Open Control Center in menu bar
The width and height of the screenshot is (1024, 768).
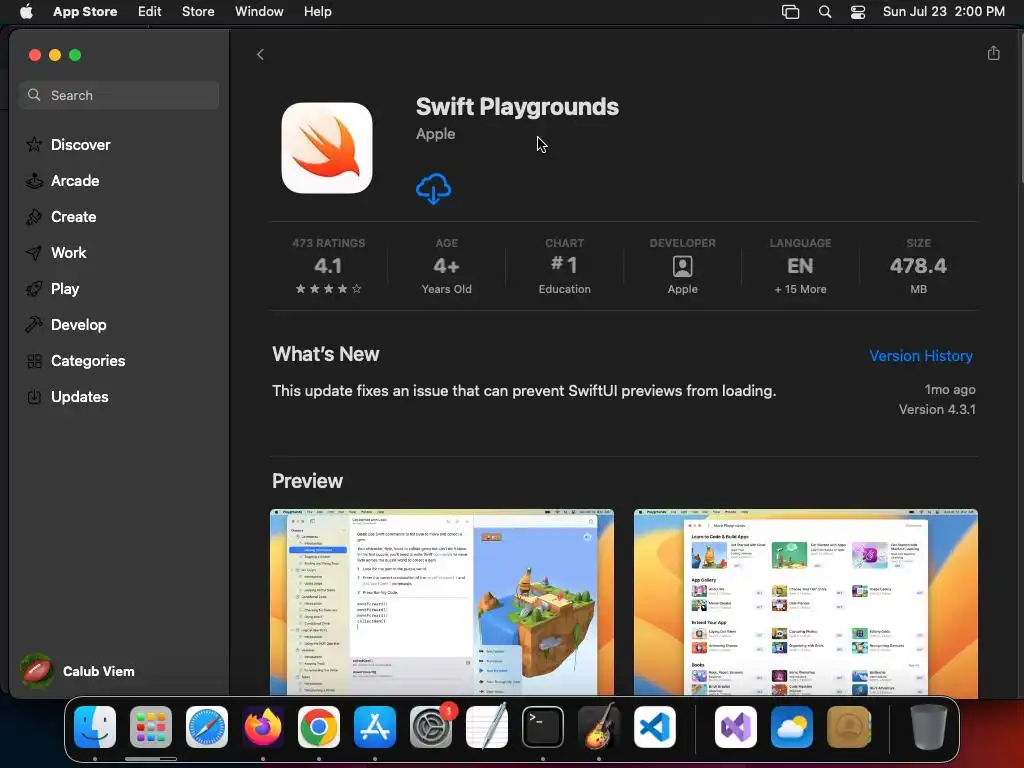tap(857, 12)
